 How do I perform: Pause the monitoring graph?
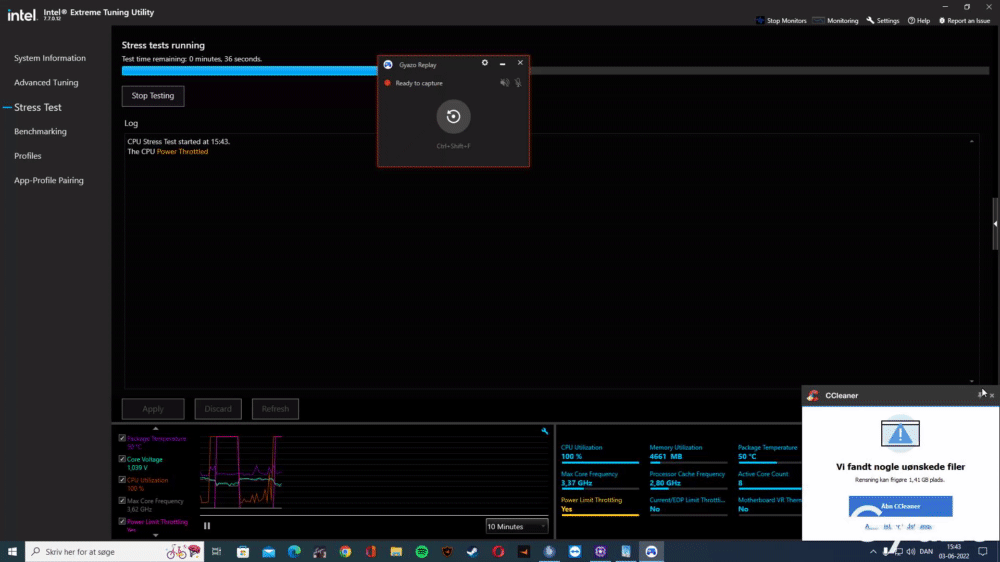[x=207, y=526]
